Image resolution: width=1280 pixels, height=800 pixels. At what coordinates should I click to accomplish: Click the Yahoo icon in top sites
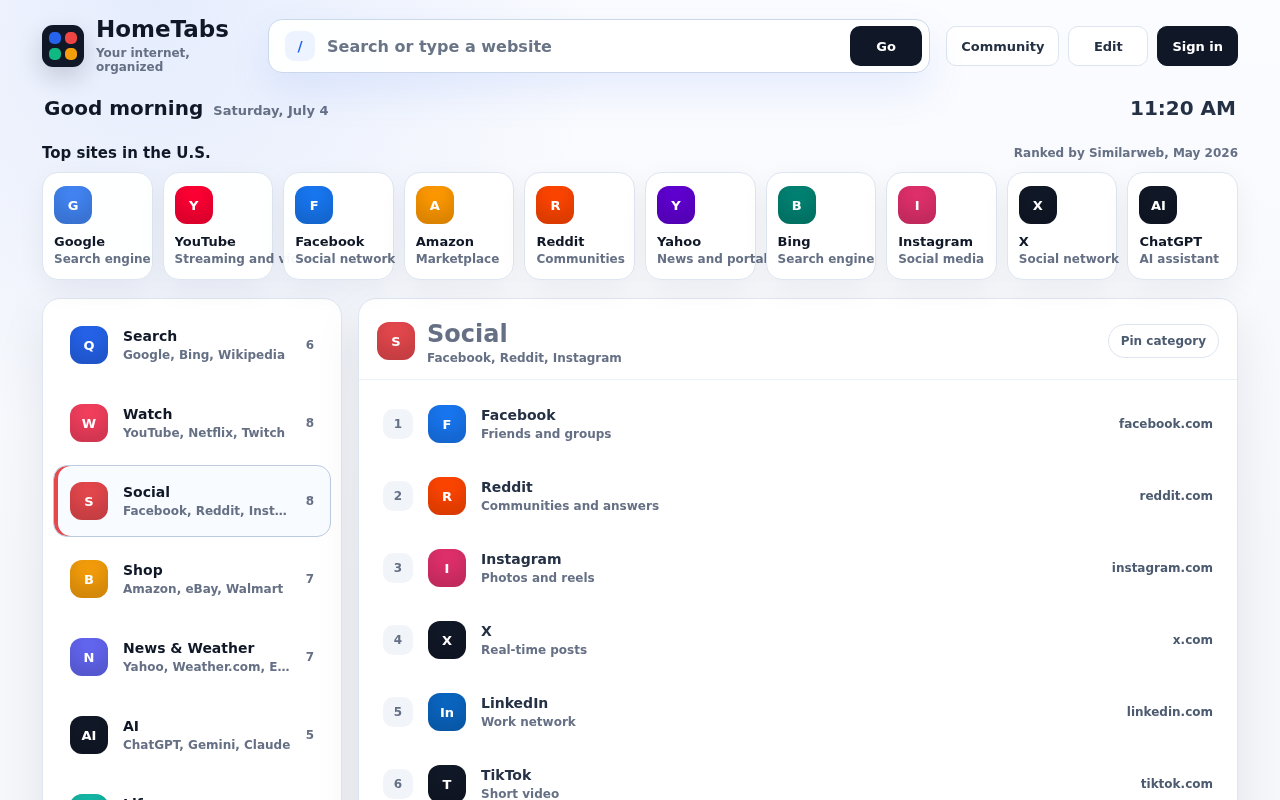pyautogui.click(x=676, y=205)
